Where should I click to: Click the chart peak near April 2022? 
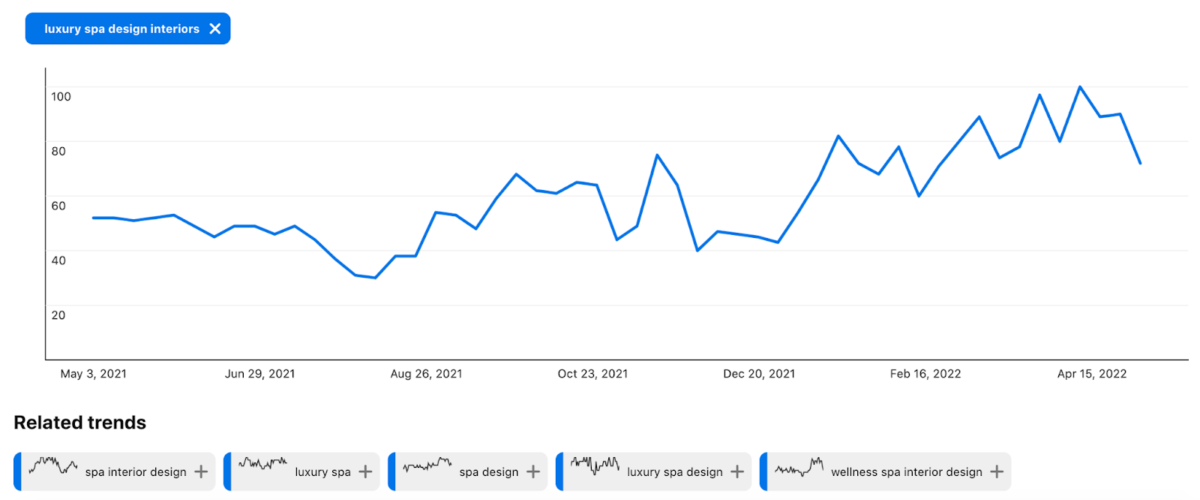(1080, 87)
